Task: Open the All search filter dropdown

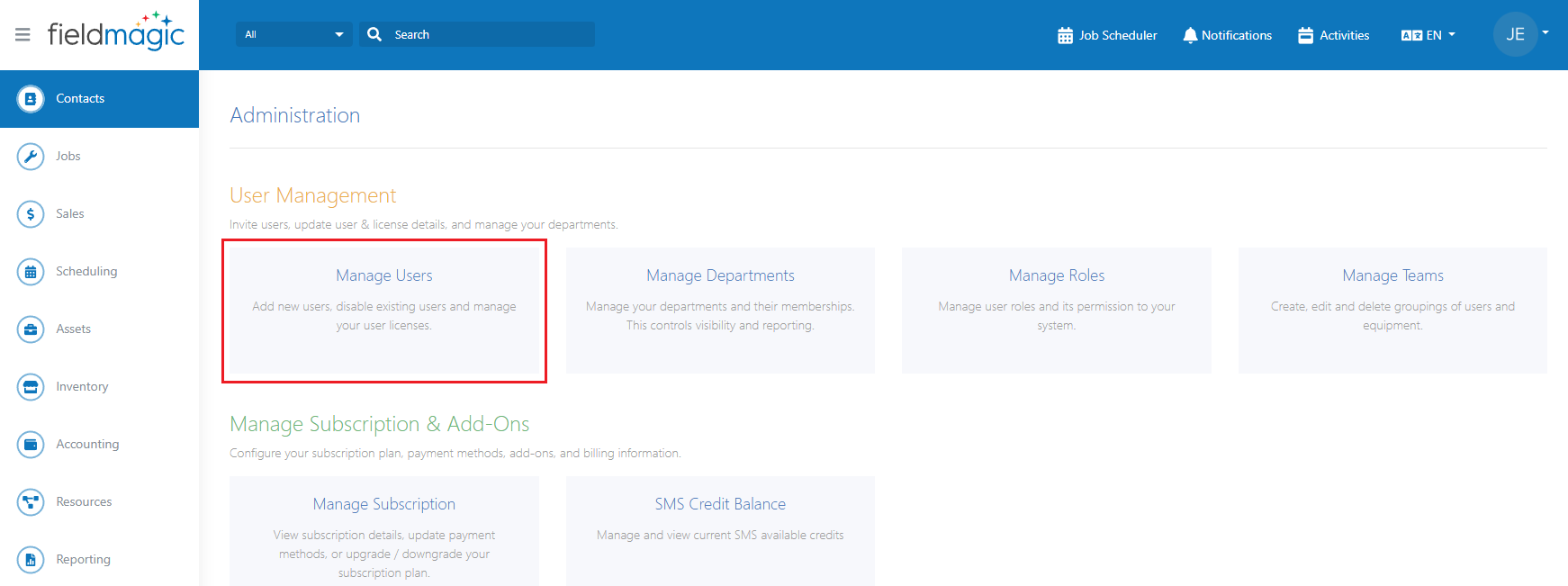Action: [x=293, y=34]
